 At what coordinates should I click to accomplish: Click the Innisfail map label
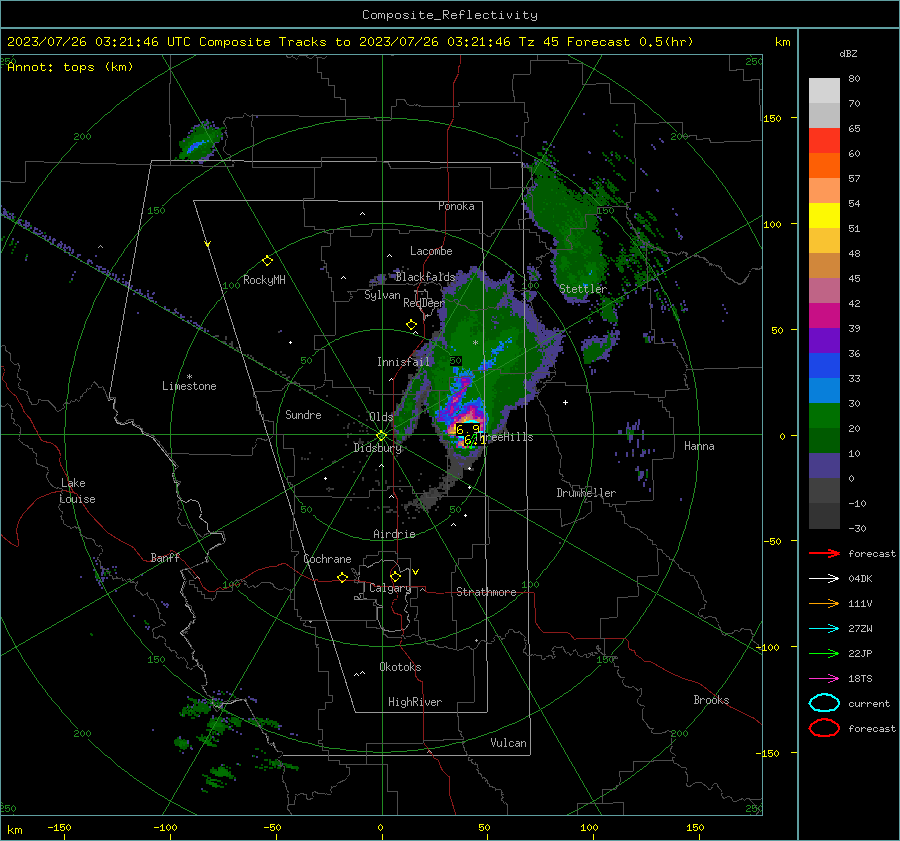point(403,362)
